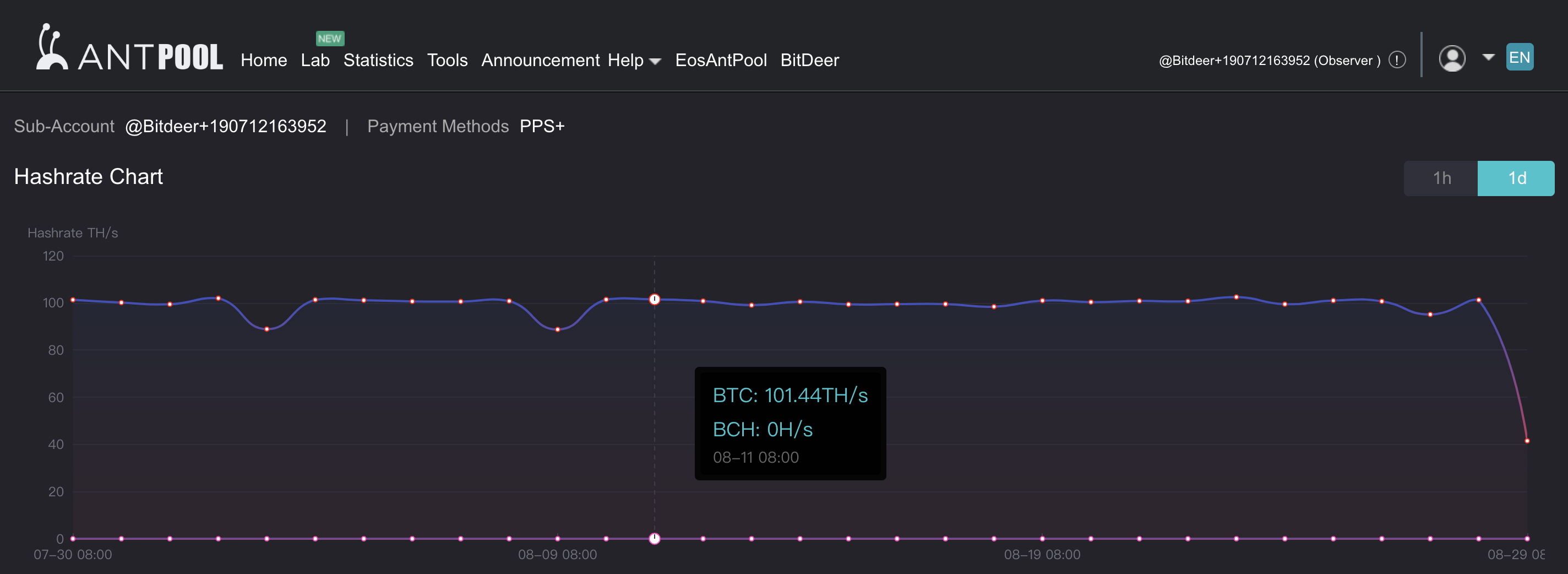
Task: Switch the chart to 1h view
Action: coord(1441,178)
